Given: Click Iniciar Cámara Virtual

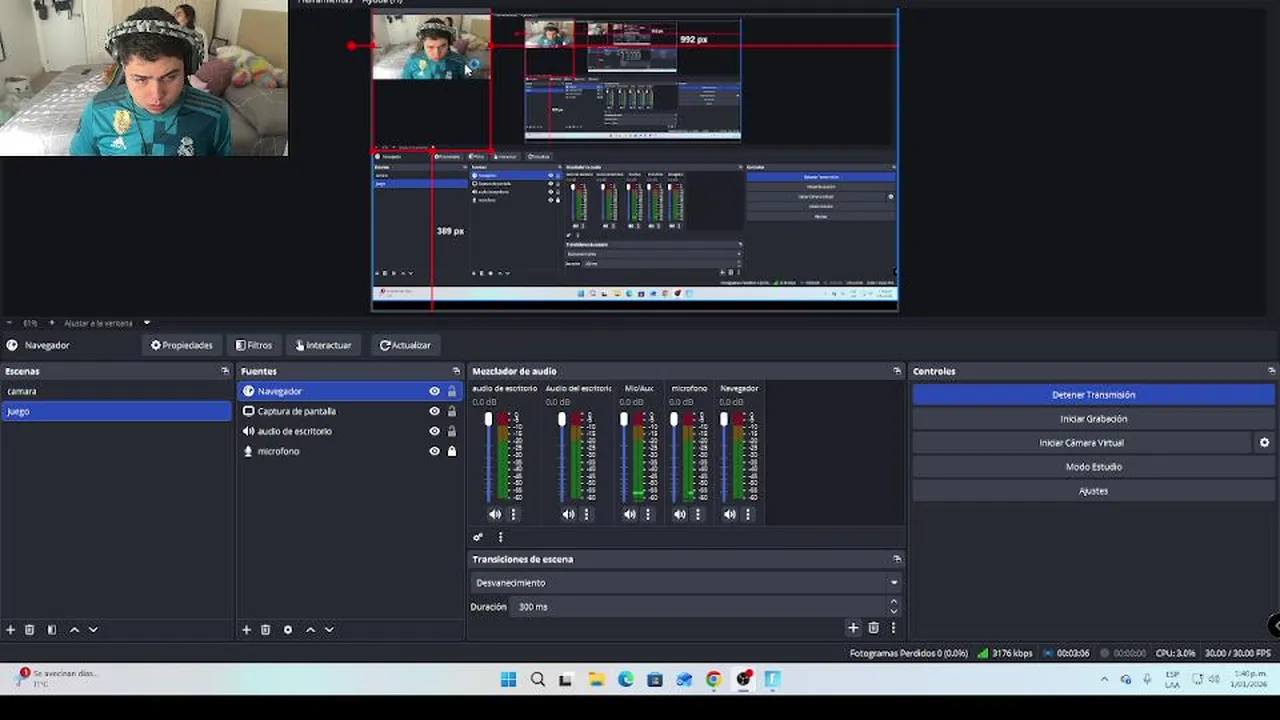Looking at the screenshot, I should tap(1081, 443).
